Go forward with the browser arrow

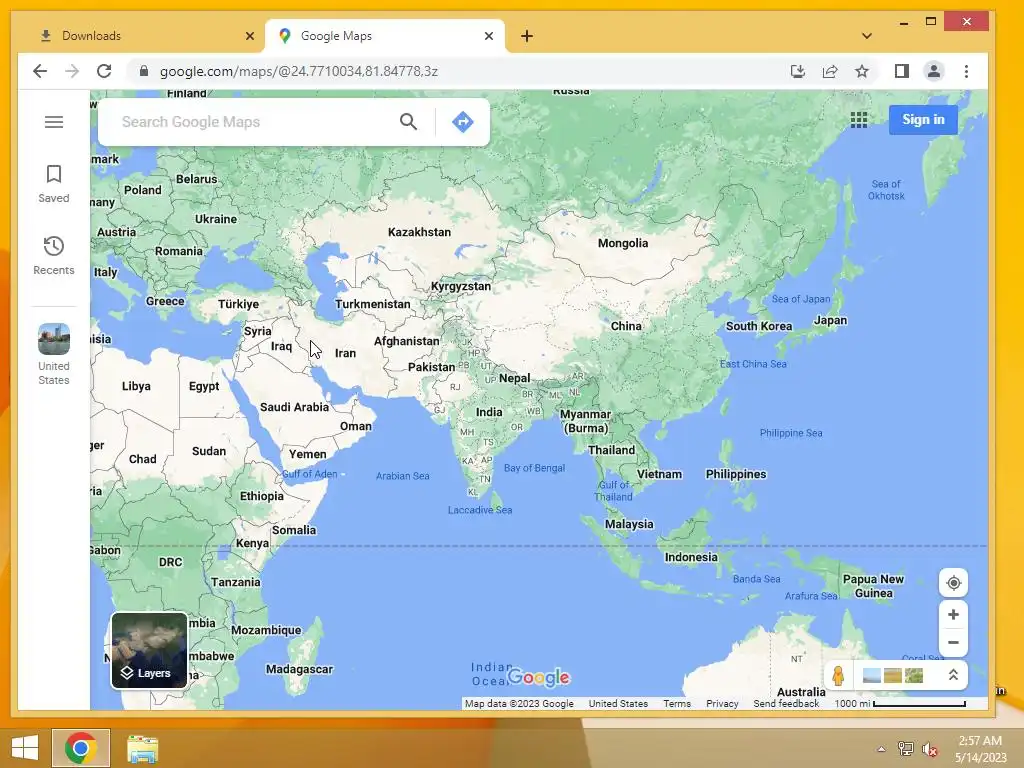(x=72, y=71)
